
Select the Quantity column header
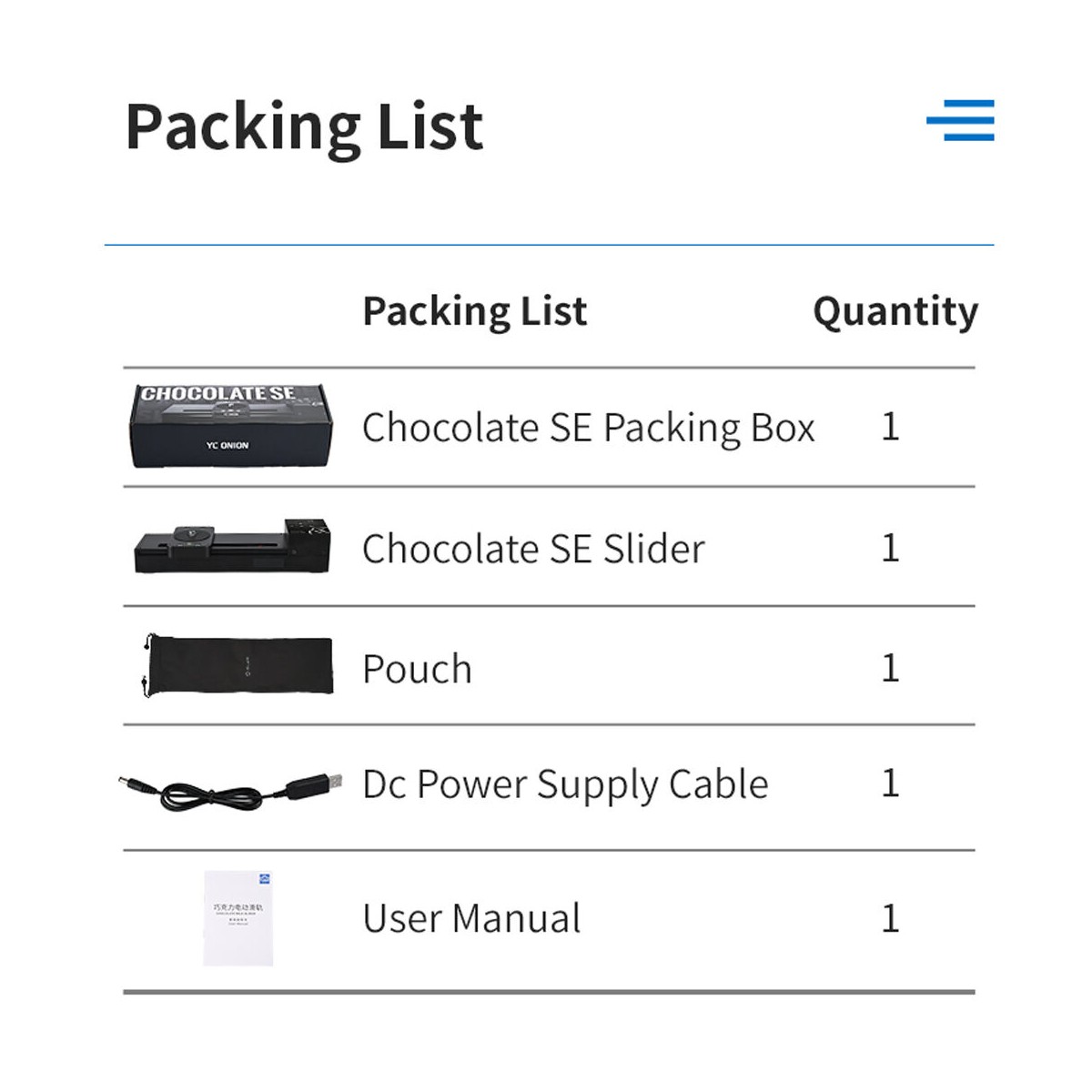coord(895,311)
